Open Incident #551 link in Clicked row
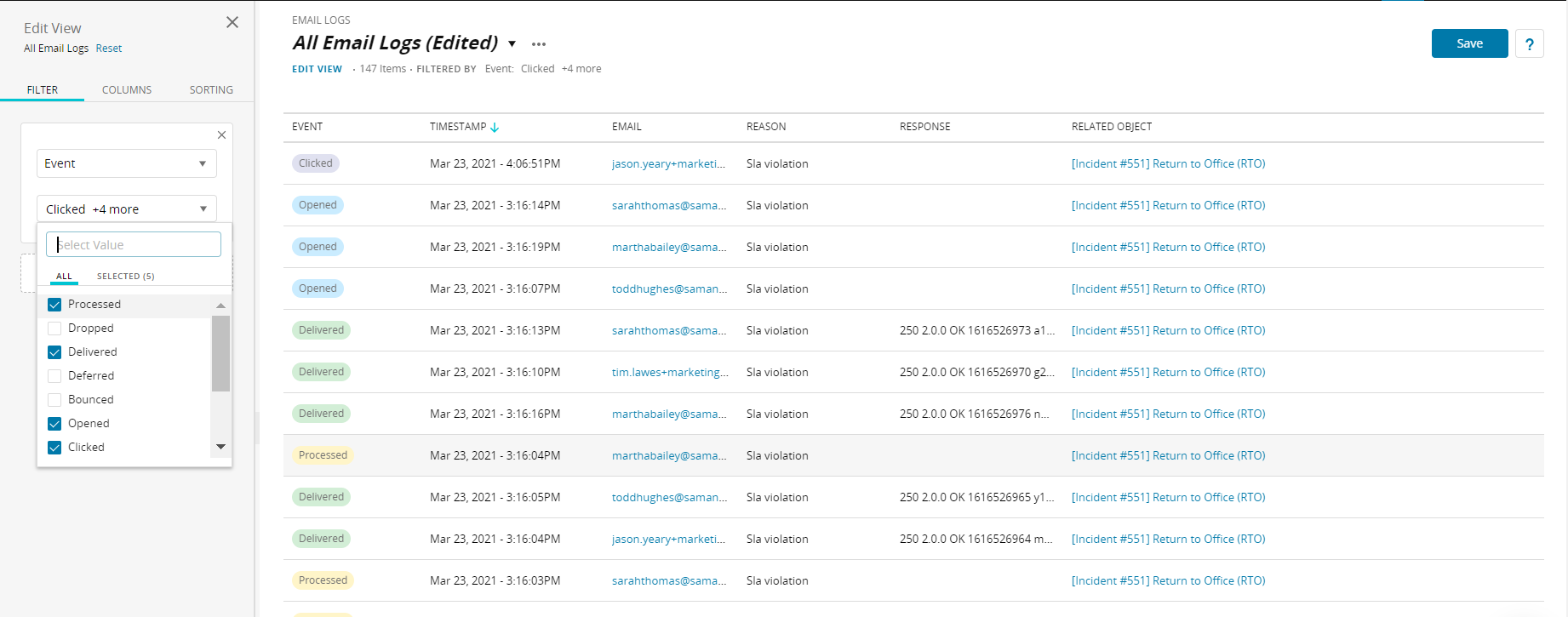 tap(1168, 163)
